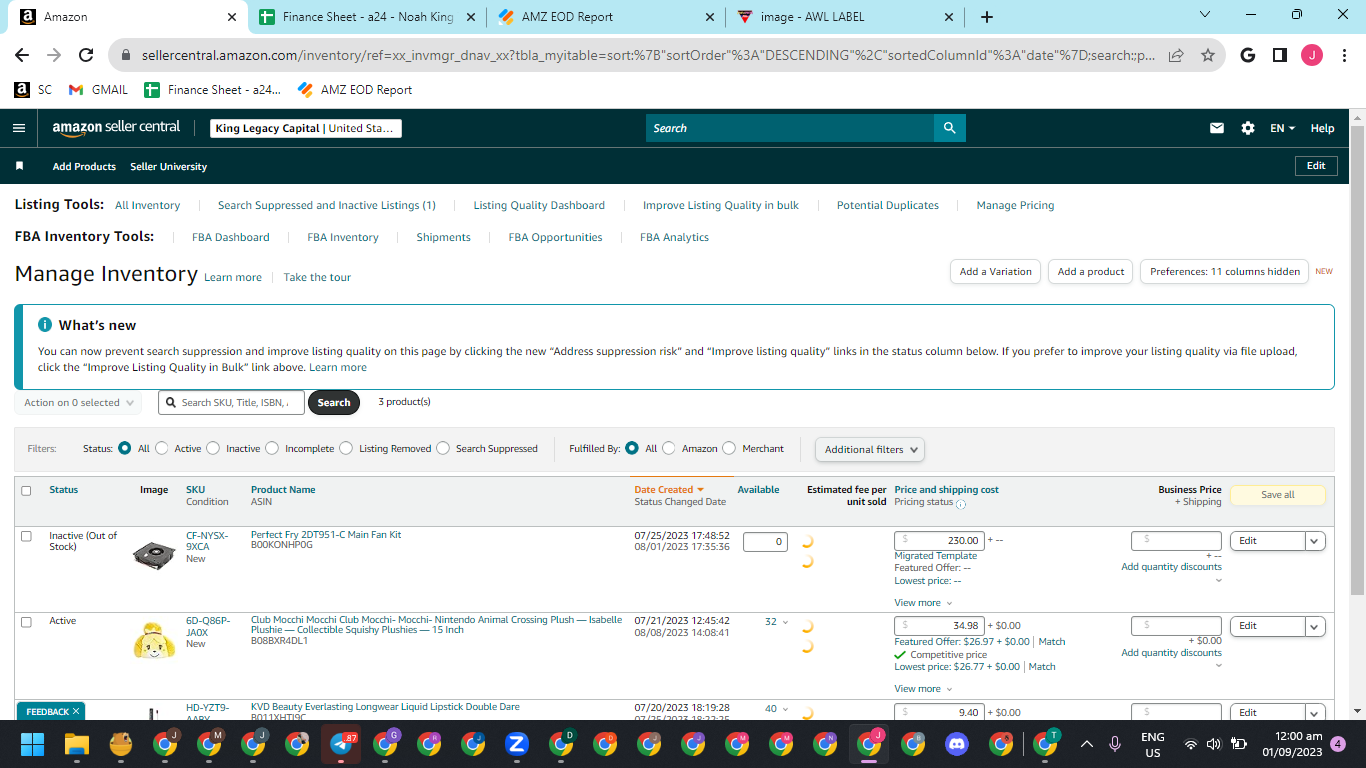Check the Club Mocchi Isabelle Plushie row

26,622
